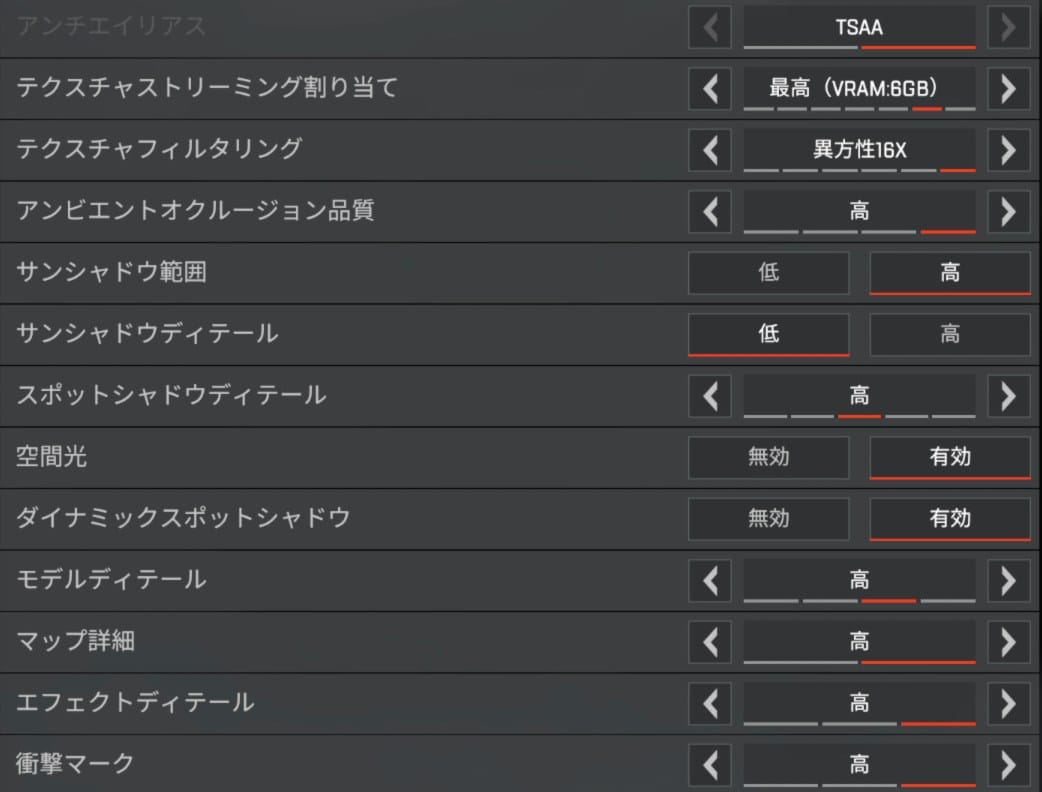Click the 異方性16X value selector
This screenshot has height=792, width=1042.
click(x=859, y=150)
